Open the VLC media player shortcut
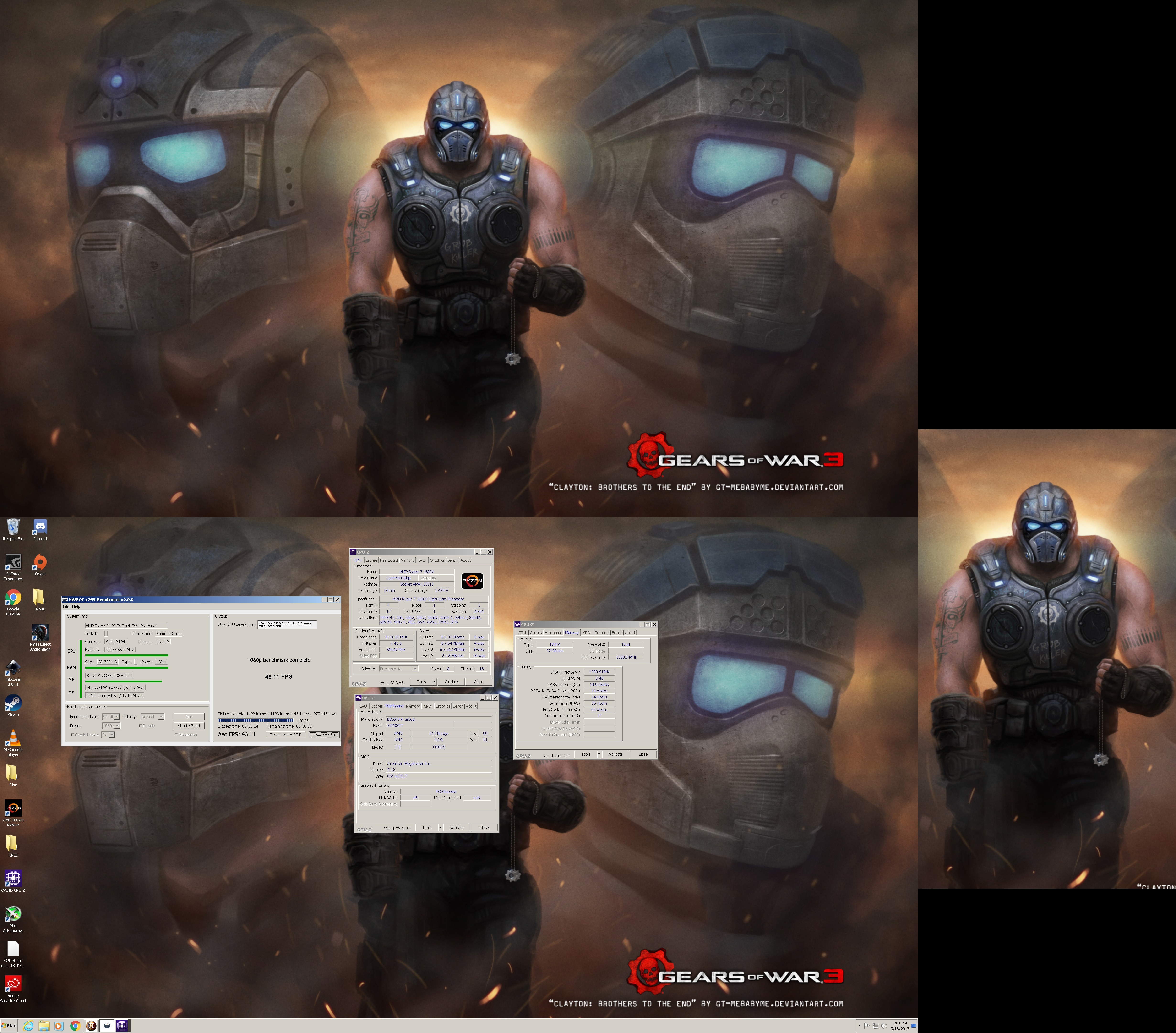The width and height of the screenshot is (1176, 1033). click(13, 743)
